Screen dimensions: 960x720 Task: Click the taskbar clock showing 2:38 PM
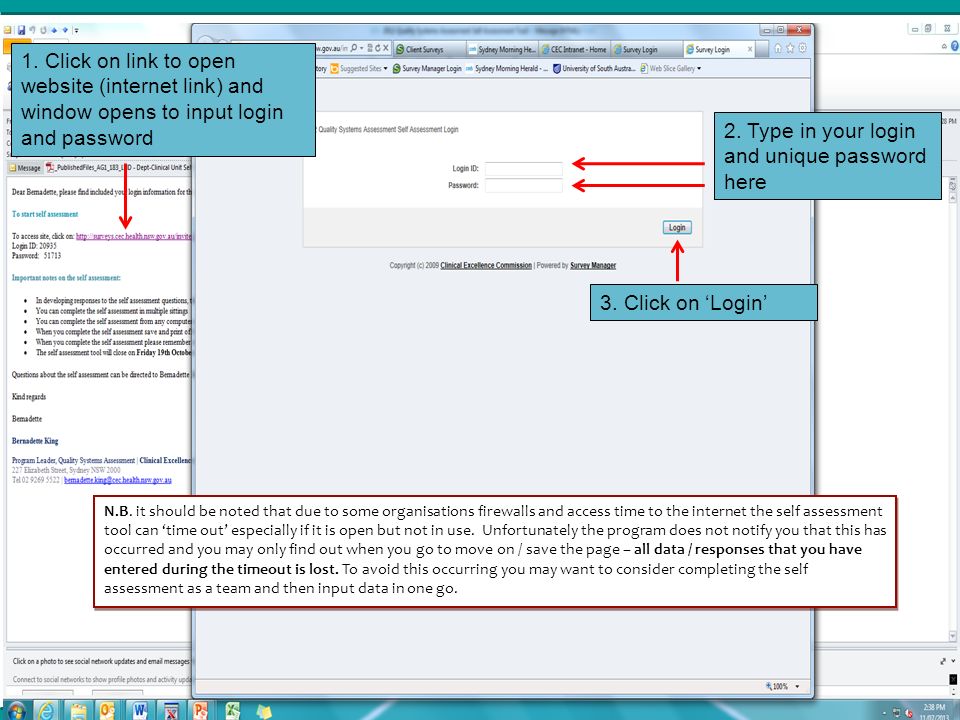coord(934,712)
